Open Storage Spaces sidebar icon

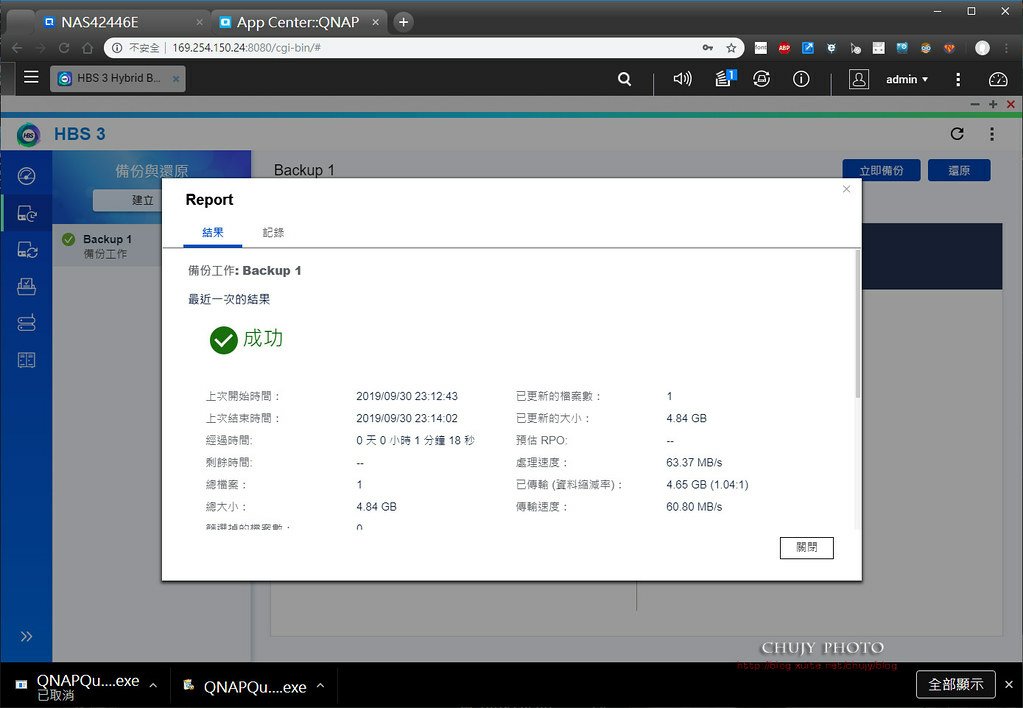pos(26,323)
